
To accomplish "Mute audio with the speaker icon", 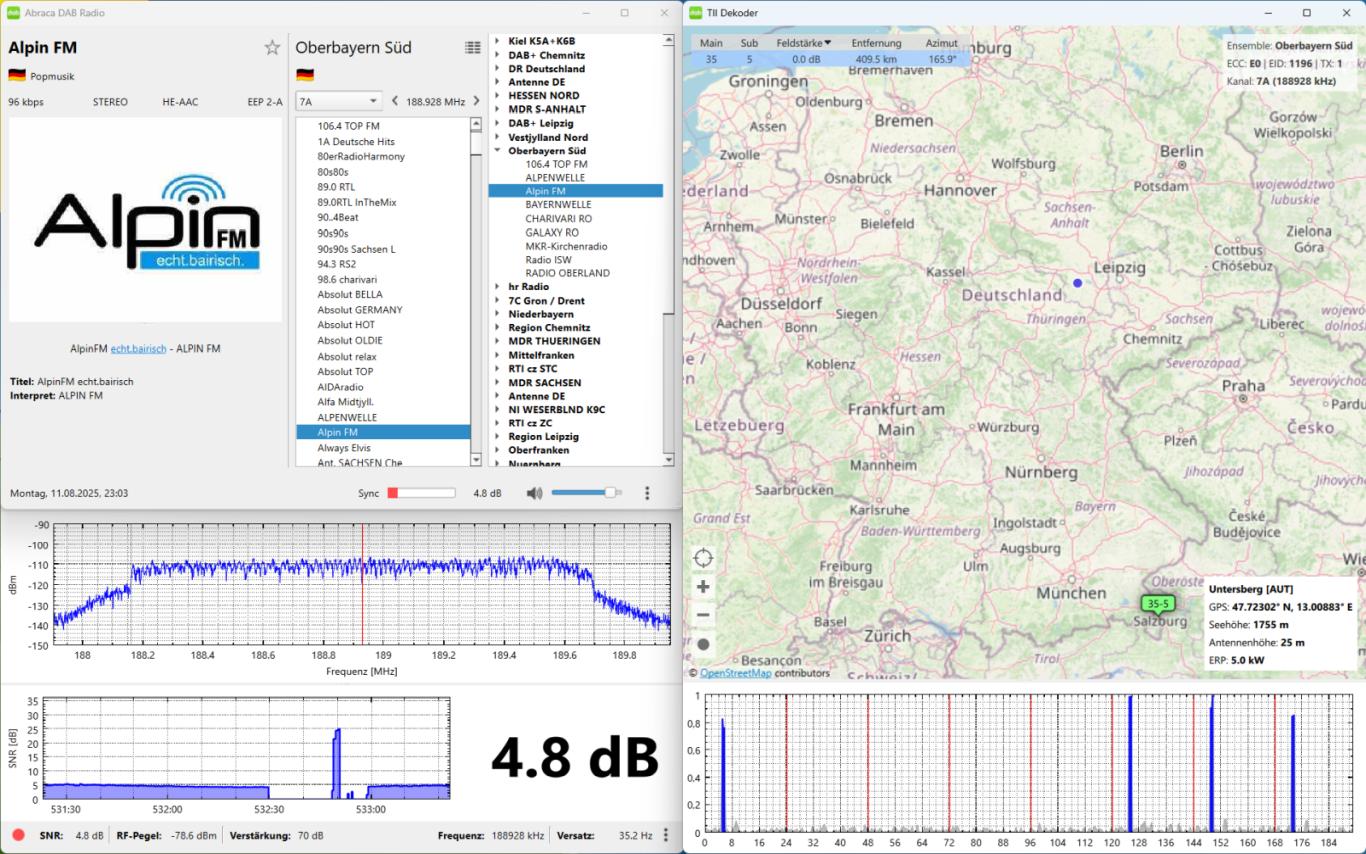I will click(x=535, y=493).
